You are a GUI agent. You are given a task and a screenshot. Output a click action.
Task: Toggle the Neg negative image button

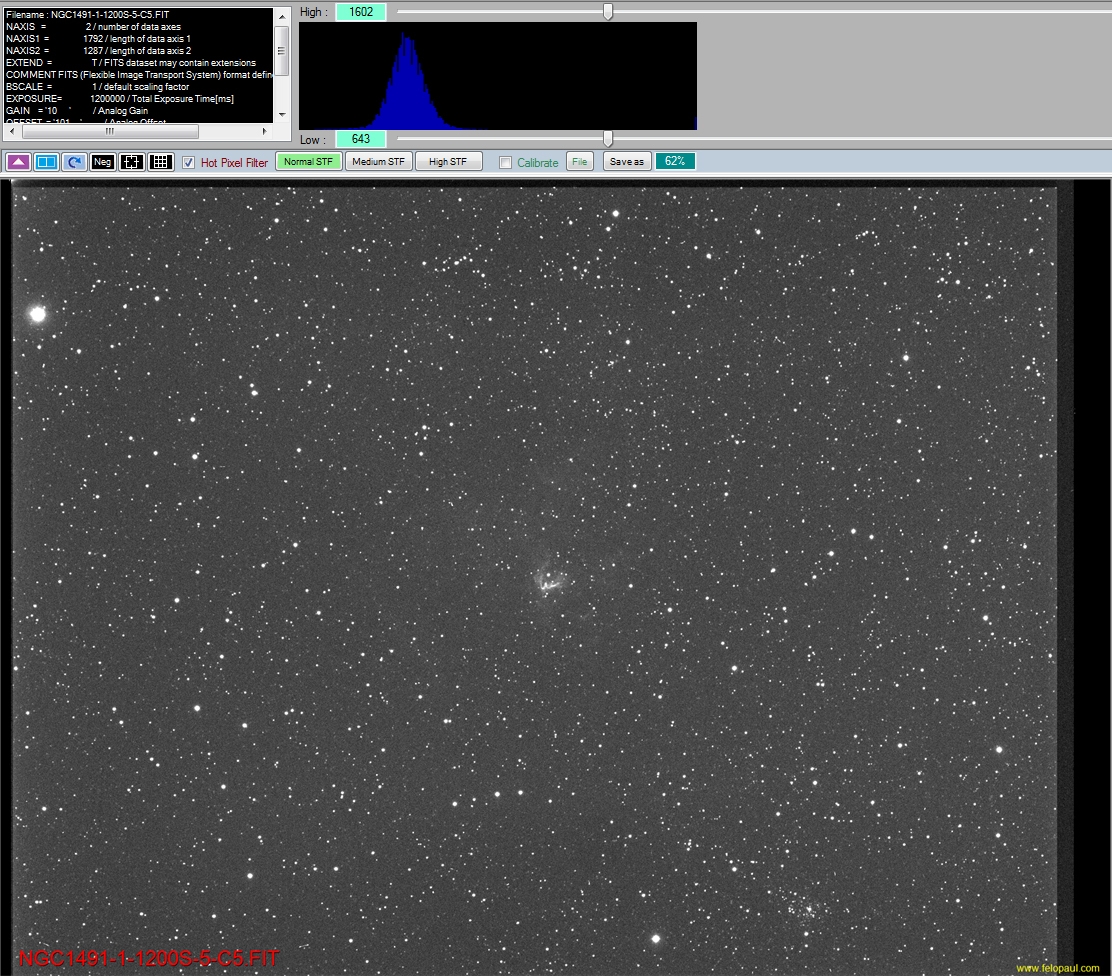click(102, 162)
